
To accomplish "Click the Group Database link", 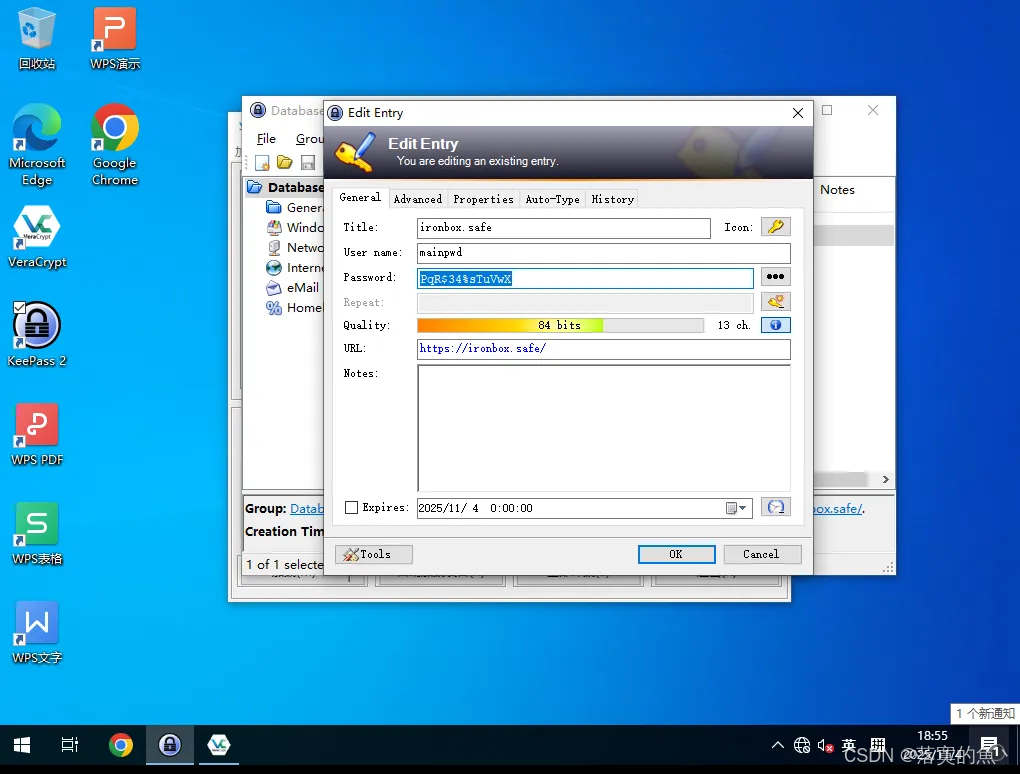I will tap(306, 509).
